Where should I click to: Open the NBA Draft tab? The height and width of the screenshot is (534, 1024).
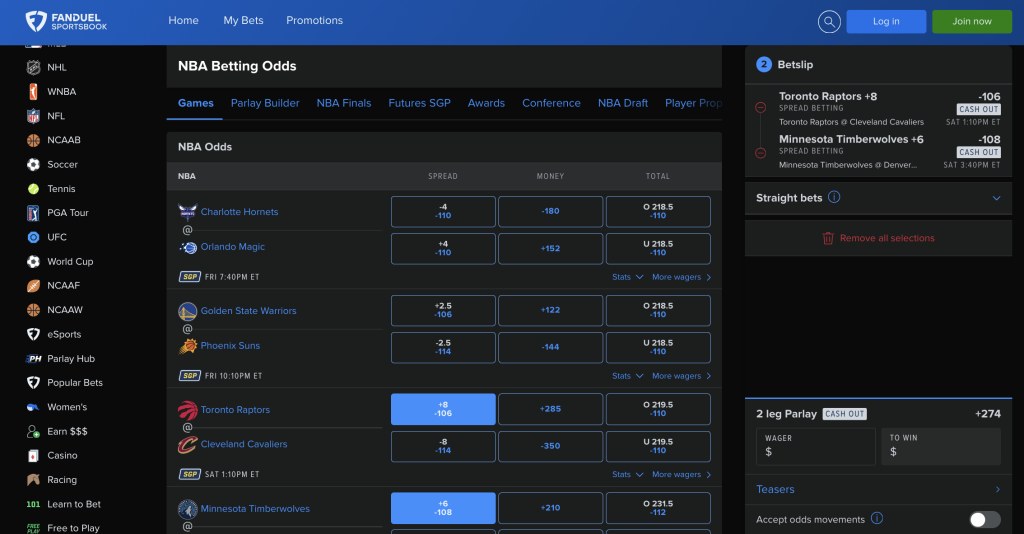(623, 103)
